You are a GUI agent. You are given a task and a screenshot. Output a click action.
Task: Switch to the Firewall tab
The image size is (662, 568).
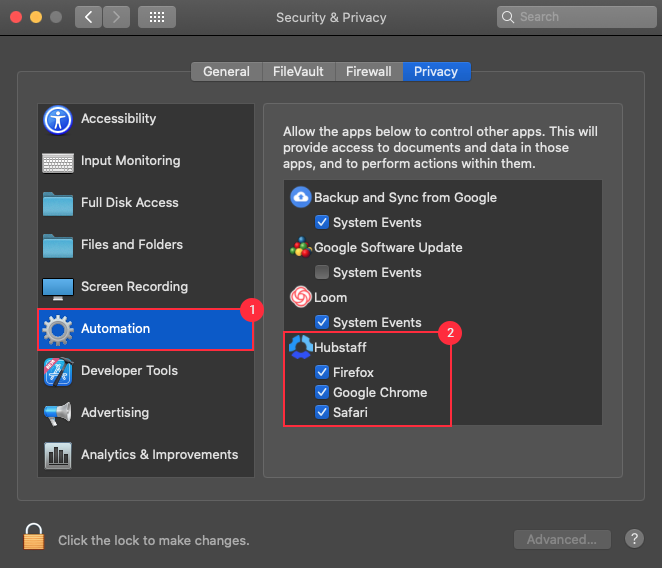369,71
